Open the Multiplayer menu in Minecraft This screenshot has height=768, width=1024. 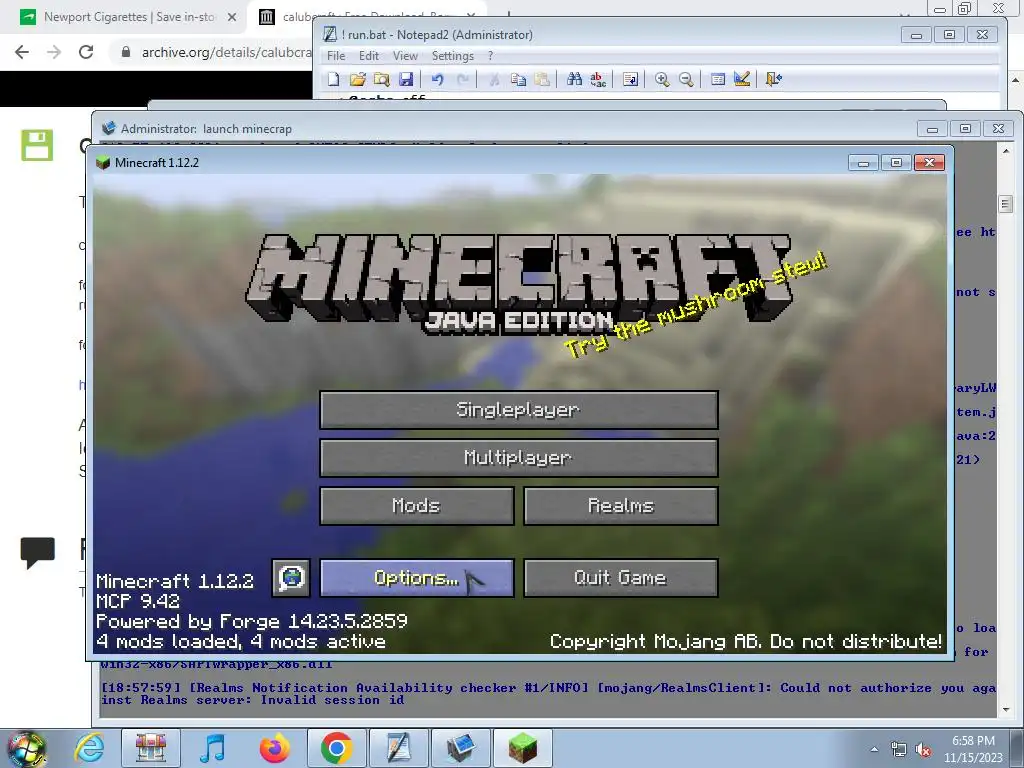click(519, 458)
